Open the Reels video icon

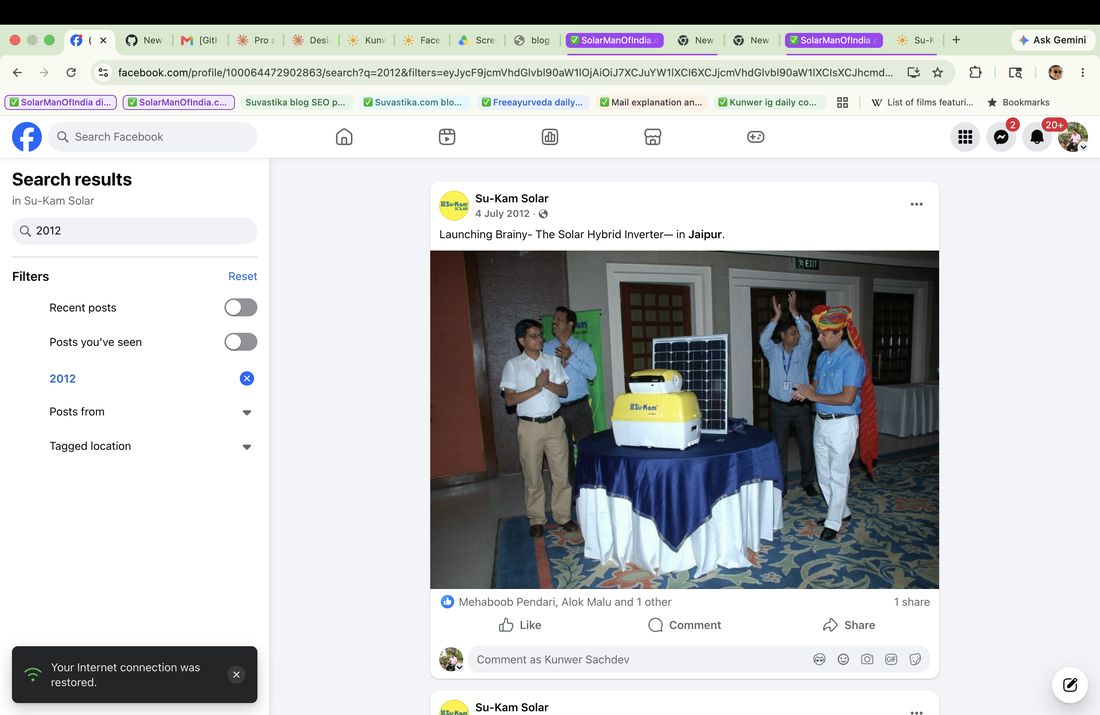[447, 137]
